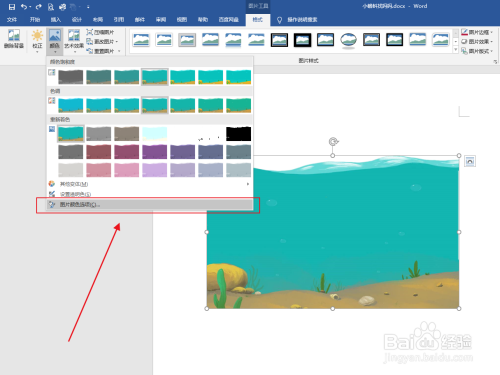Open the Reset Picture (重置图片) dropdown arrow

[x=119, y=51]
